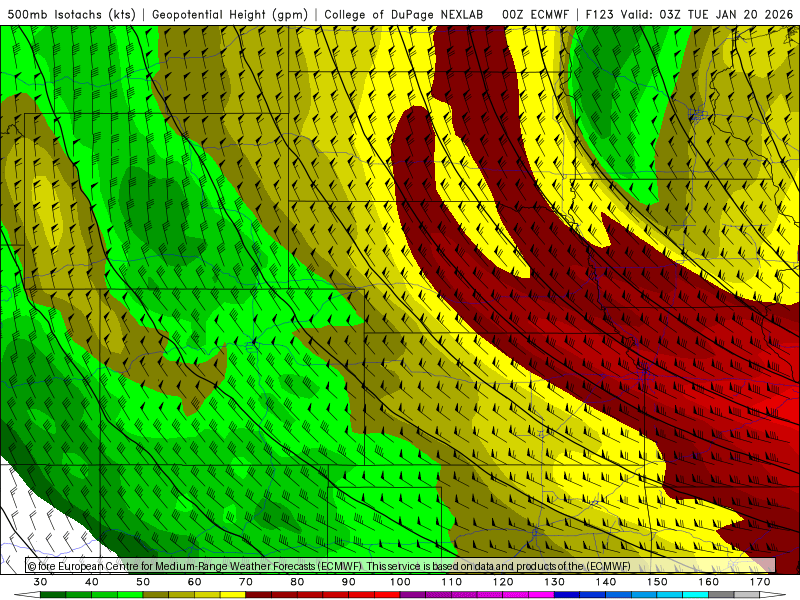Click the legend value 90
The height and width of the screenshot is (600, 800).
(349, 582)
